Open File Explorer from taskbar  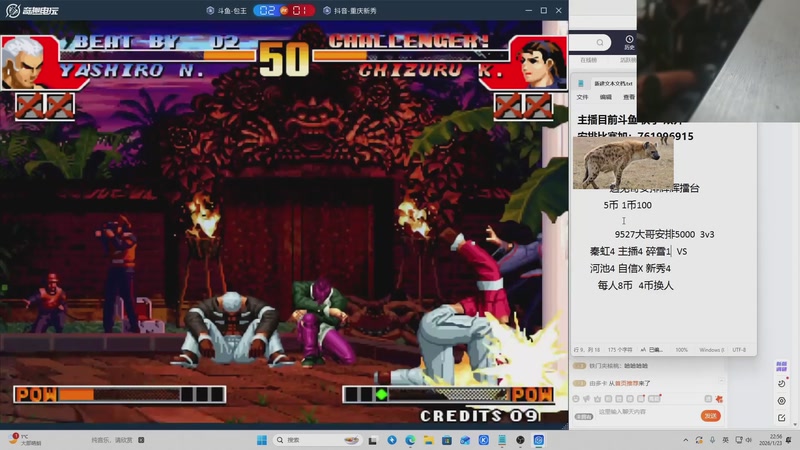point(429,440)
